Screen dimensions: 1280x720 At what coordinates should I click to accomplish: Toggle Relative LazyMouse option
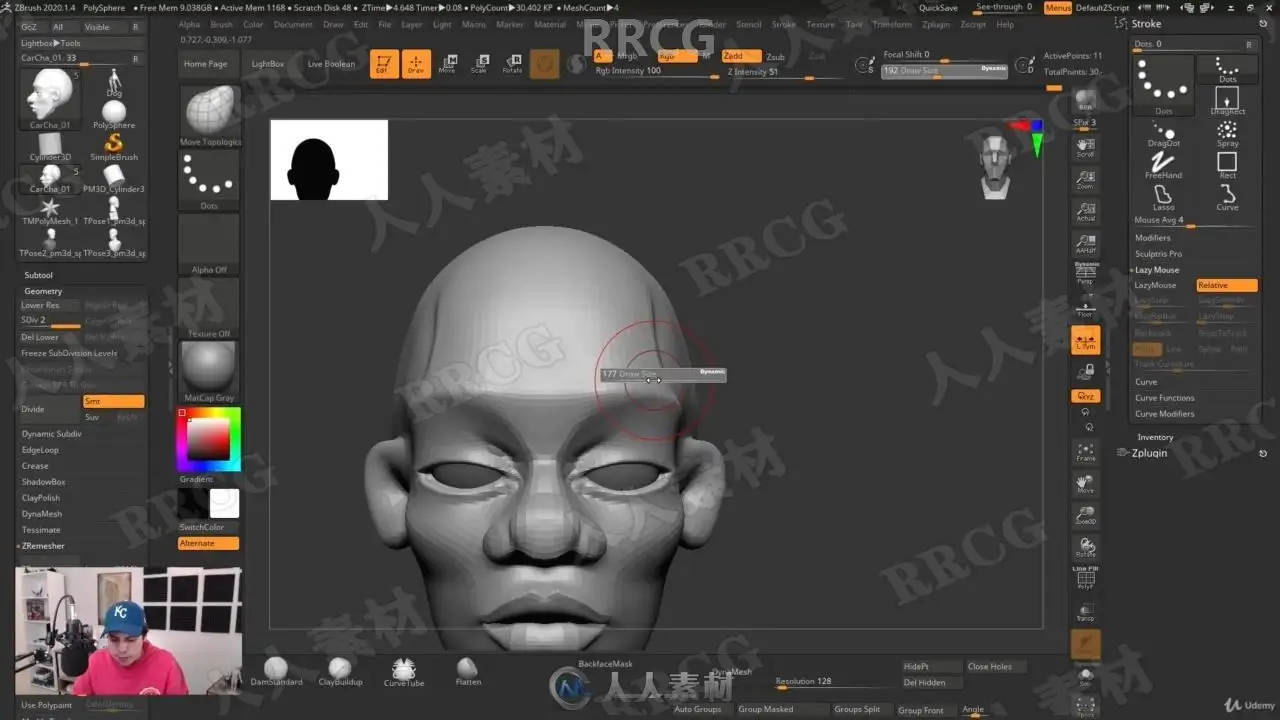coord(1227,285)
